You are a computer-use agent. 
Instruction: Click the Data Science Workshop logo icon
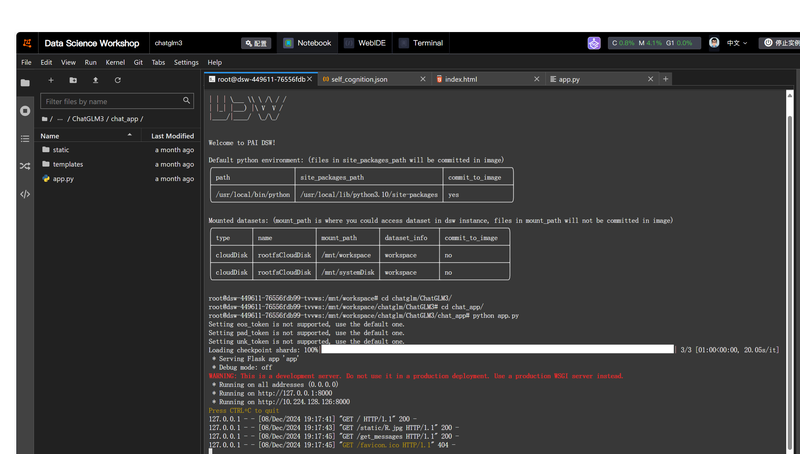[27, 43]
